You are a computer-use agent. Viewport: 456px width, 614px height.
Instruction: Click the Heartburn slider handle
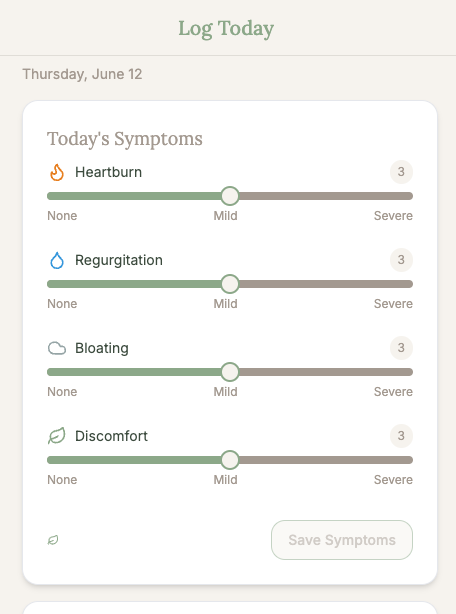pyautogui.click(x=230, y=196)
